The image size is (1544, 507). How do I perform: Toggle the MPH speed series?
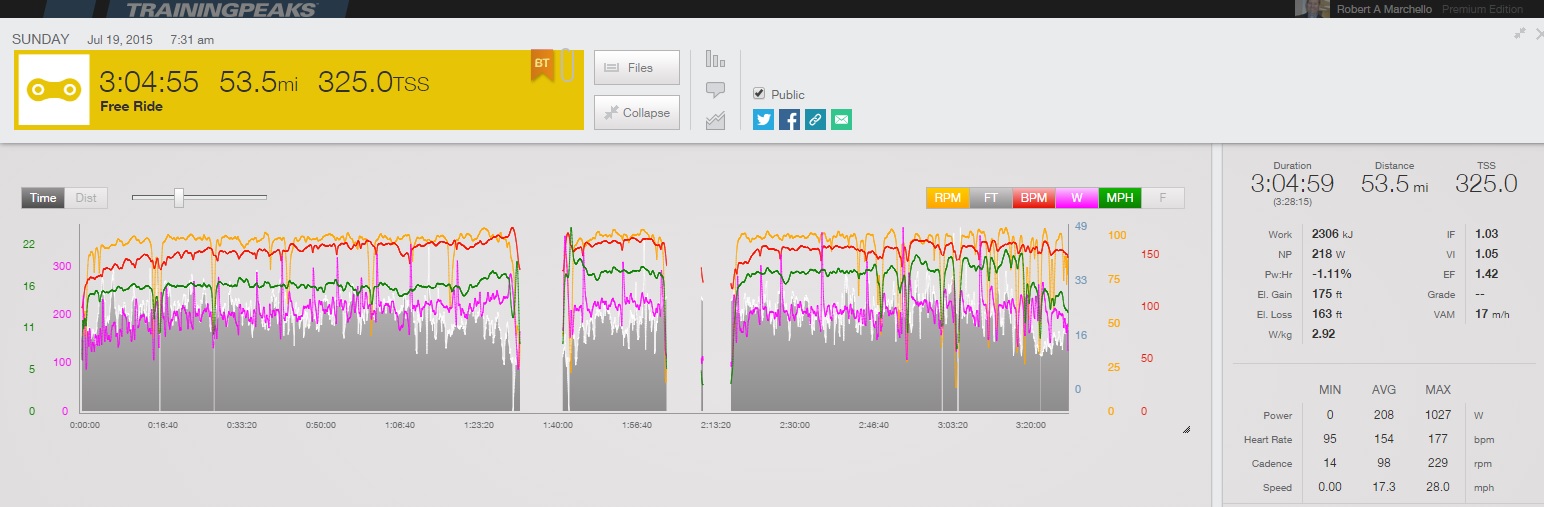pos(1119,198)
